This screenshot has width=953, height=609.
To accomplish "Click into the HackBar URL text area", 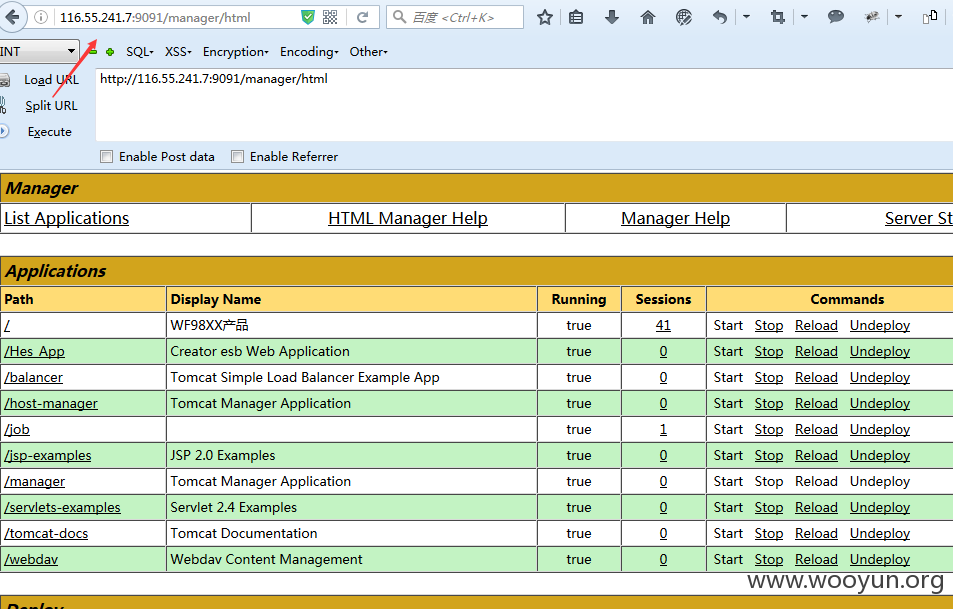I will click(x=524, y=105).
